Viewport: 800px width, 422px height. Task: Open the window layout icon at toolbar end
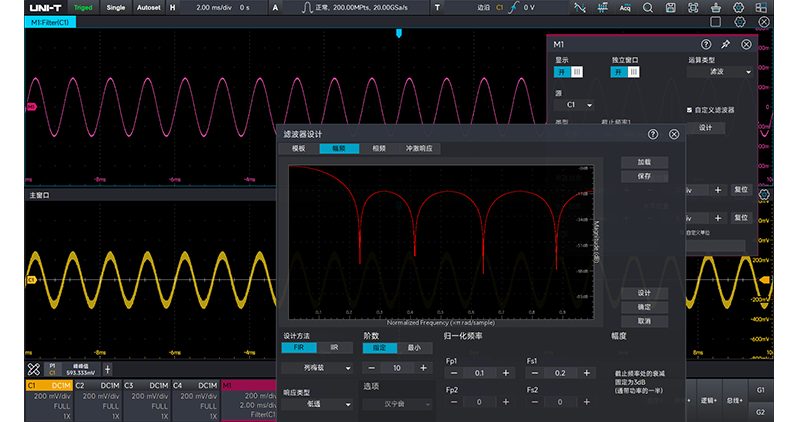coord(761,8)
